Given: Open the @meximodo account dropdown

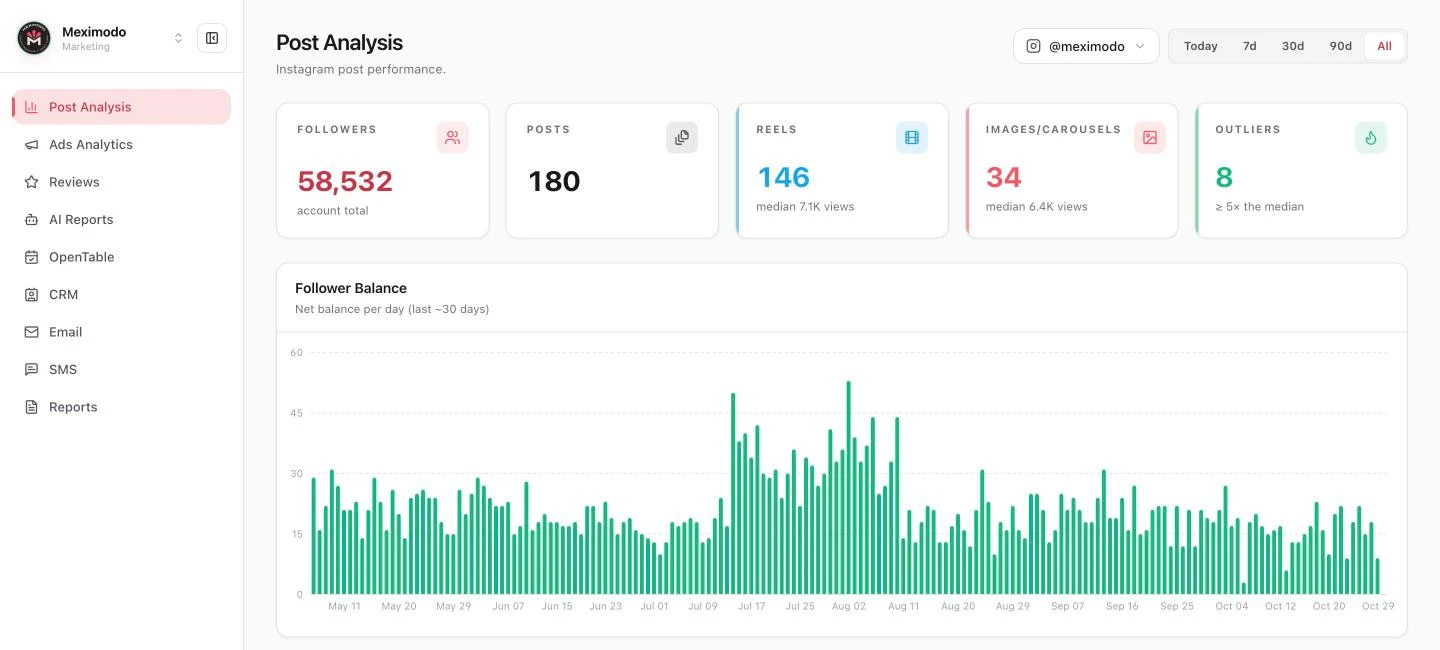Looking at the screenshot, I should tap(1086, 46).
